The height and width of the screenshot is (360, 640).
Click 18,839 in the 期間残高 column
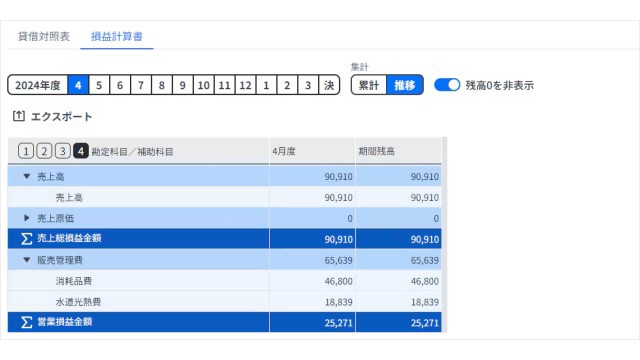[425, 302]
